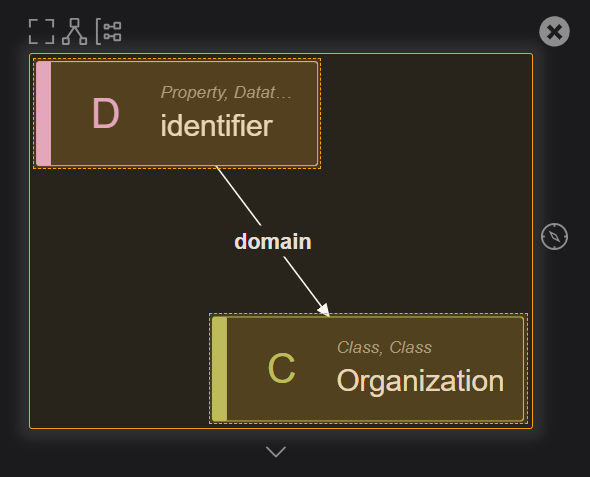Click the pink color bar on identifier
This screenshot has width=590, height=477.
coord(44,113)
